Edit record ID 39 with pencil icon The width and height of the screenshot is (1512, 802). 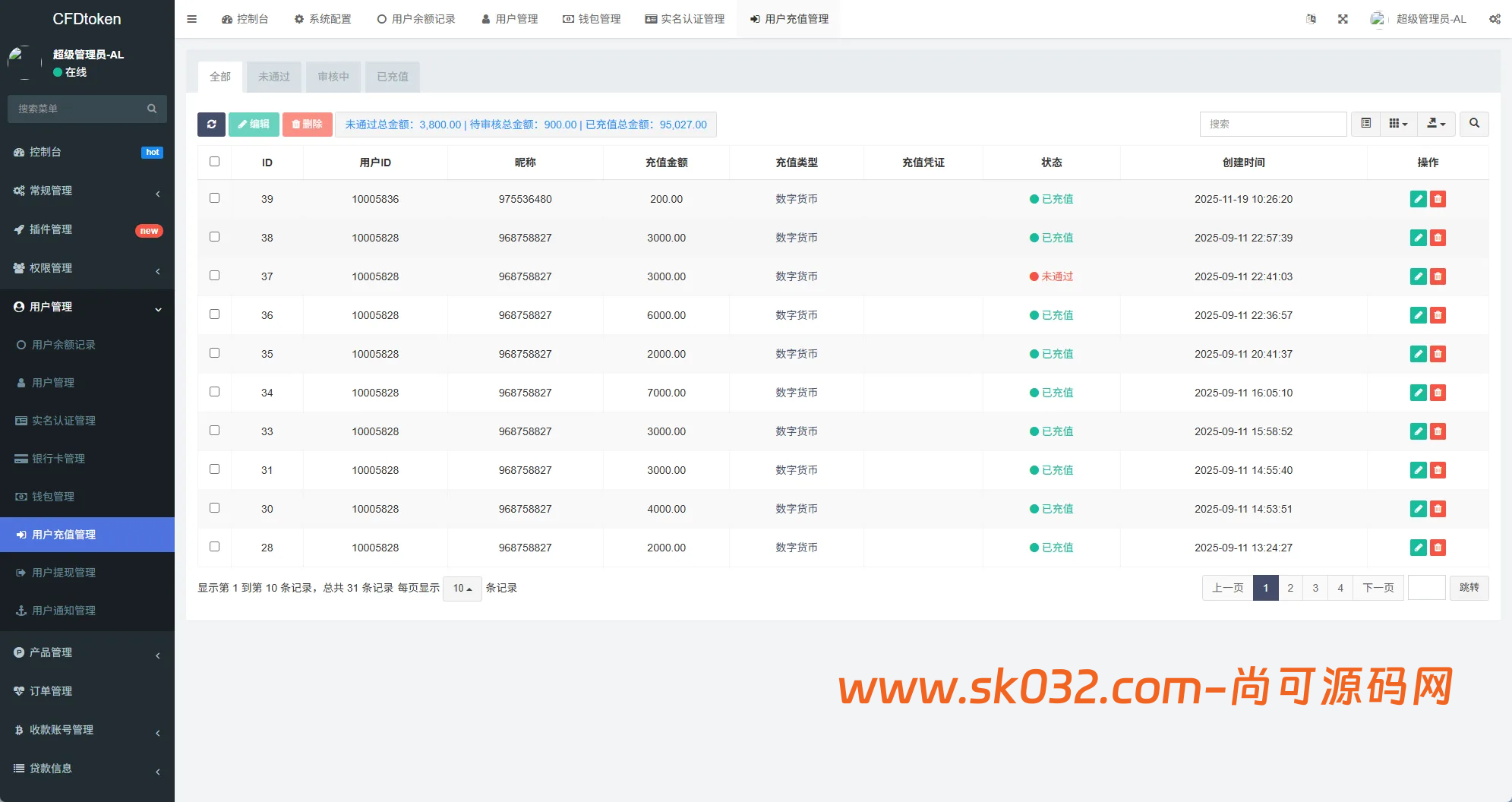click(1418, 199)
